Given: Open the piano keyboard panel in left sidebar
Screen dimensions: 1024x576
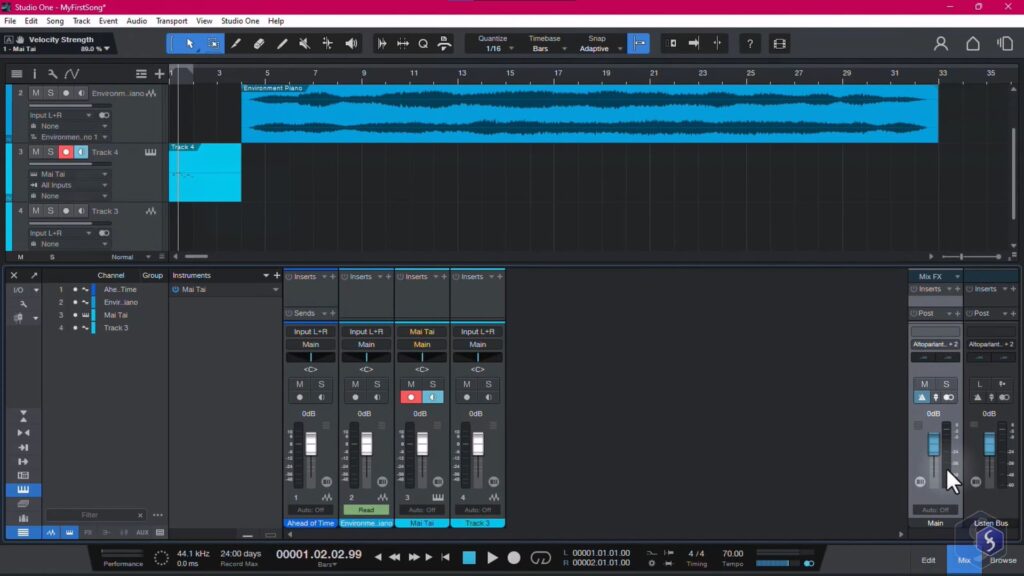Looking at the screenshot, I should 22,490.
